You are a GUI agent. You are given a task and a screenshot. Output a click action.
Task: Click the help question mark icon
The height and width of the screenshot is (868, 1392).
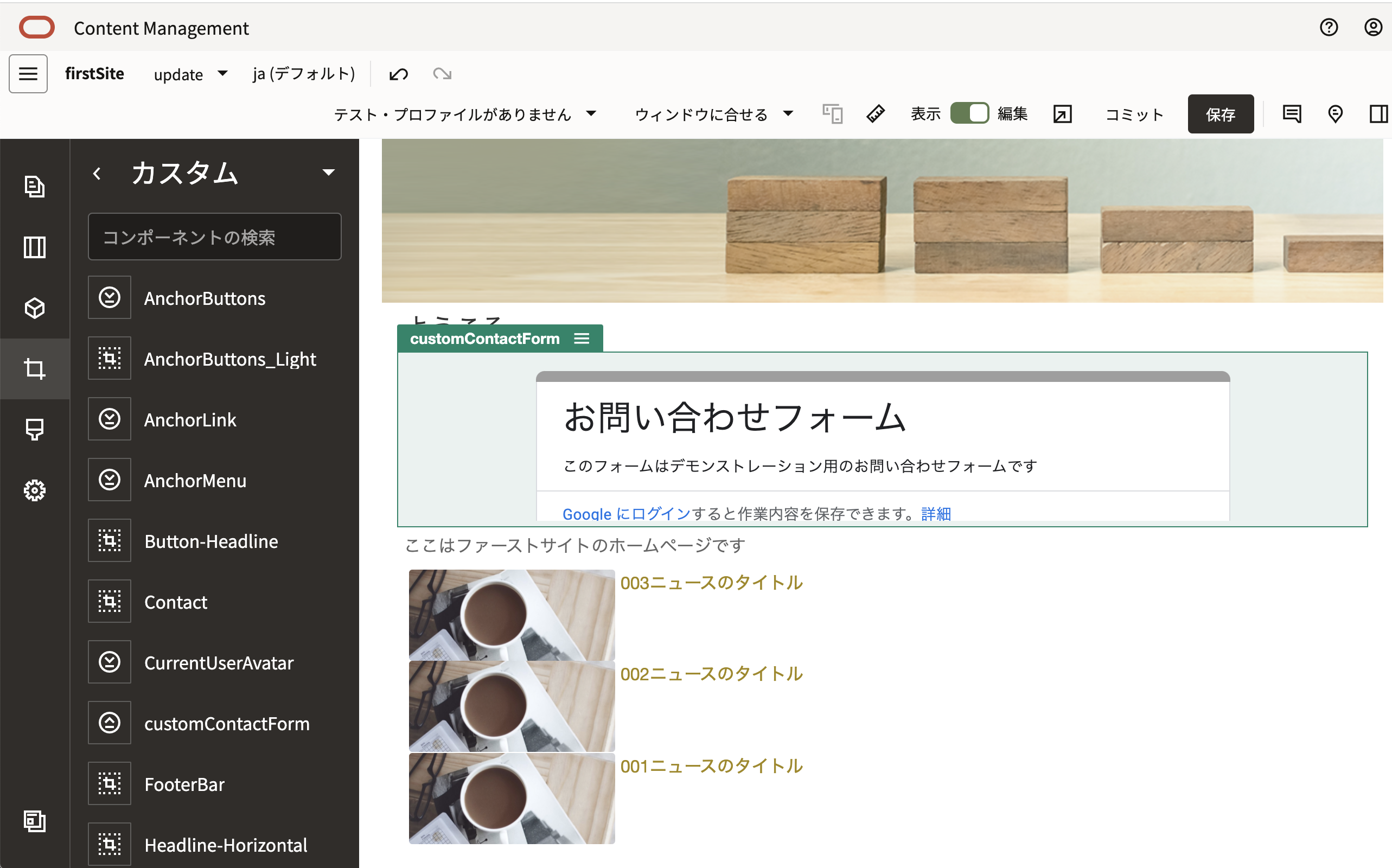(1329, 28)
